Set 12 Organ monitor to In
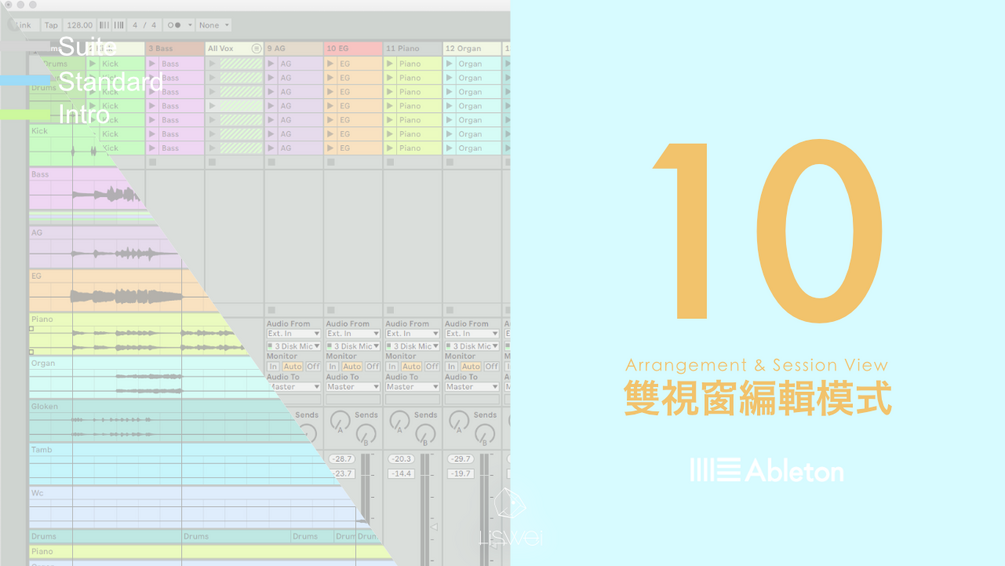The image size is (1005, 566). (x=451, y=367)
